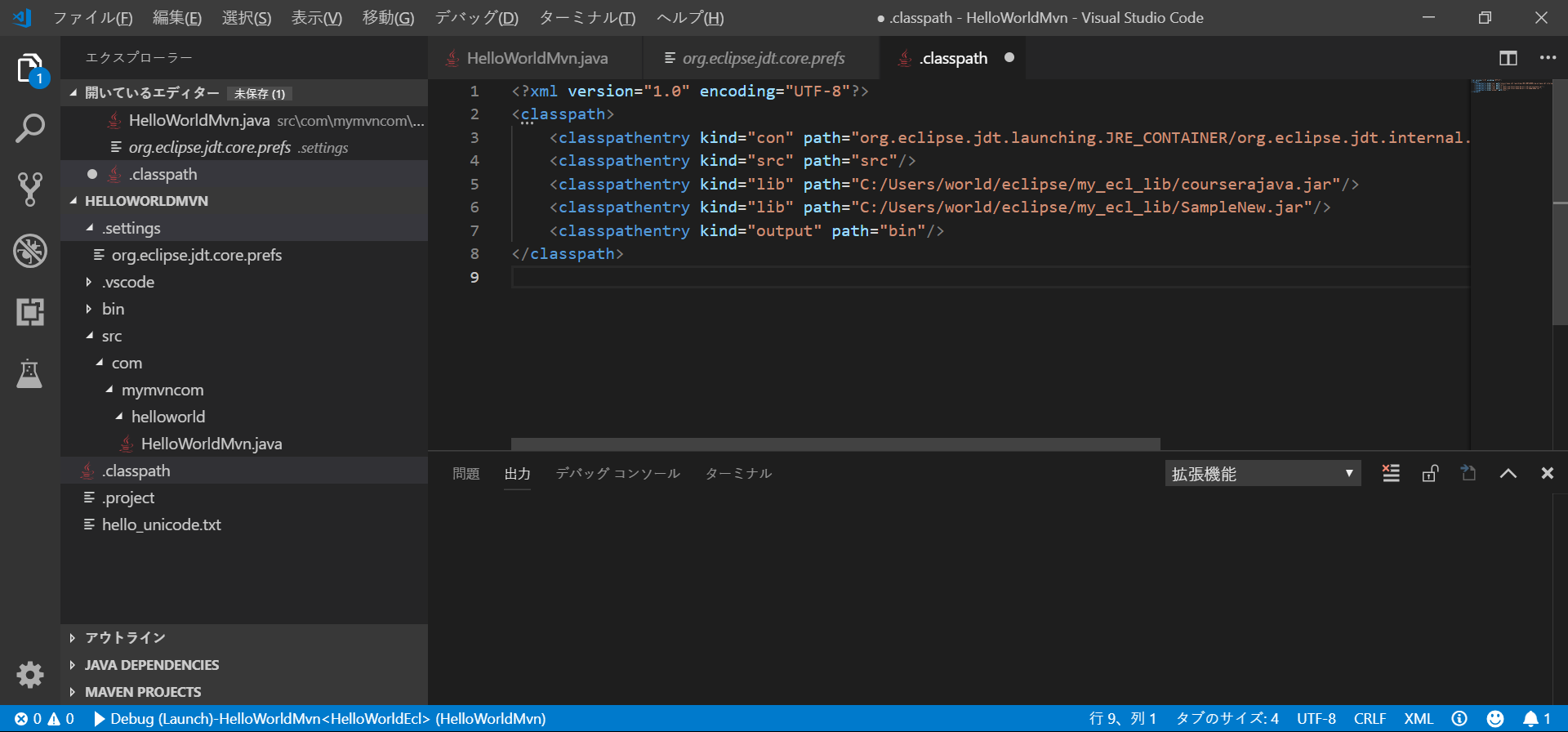Open Source Control view icon

pyautogui.click(x=30, y=189)
